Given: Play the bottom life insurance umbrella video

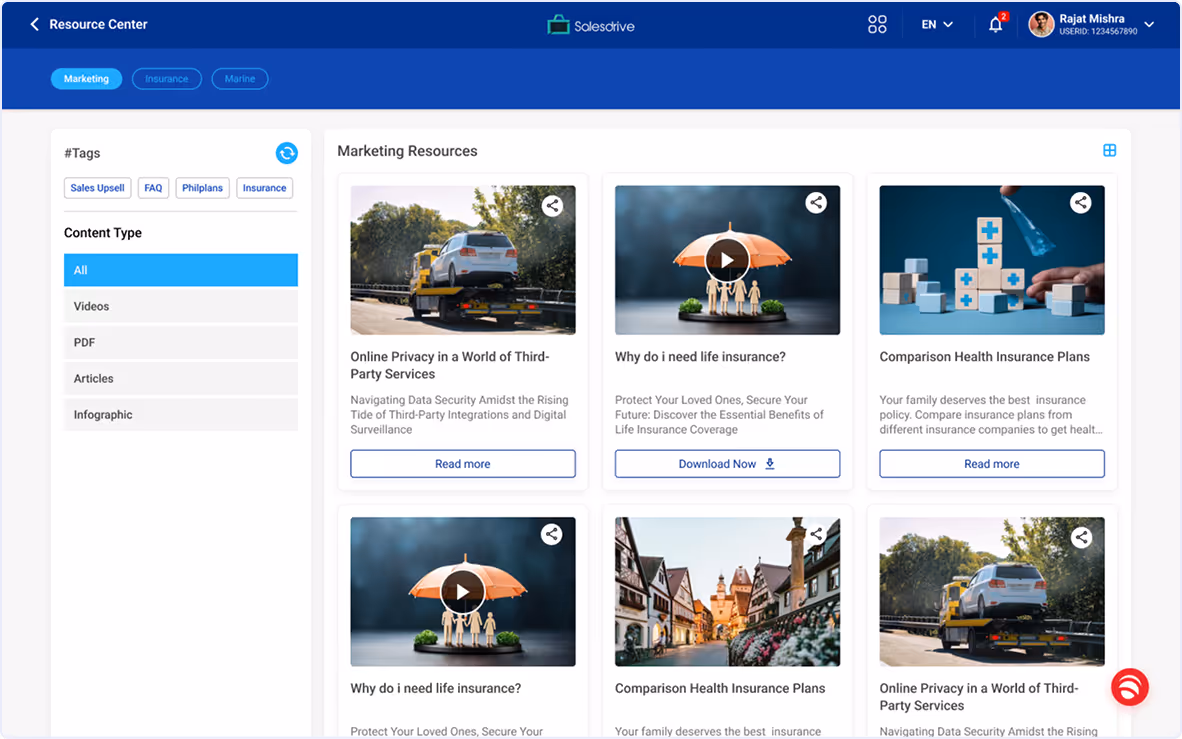Looking at the screenshot, I should tap(462, 592).
